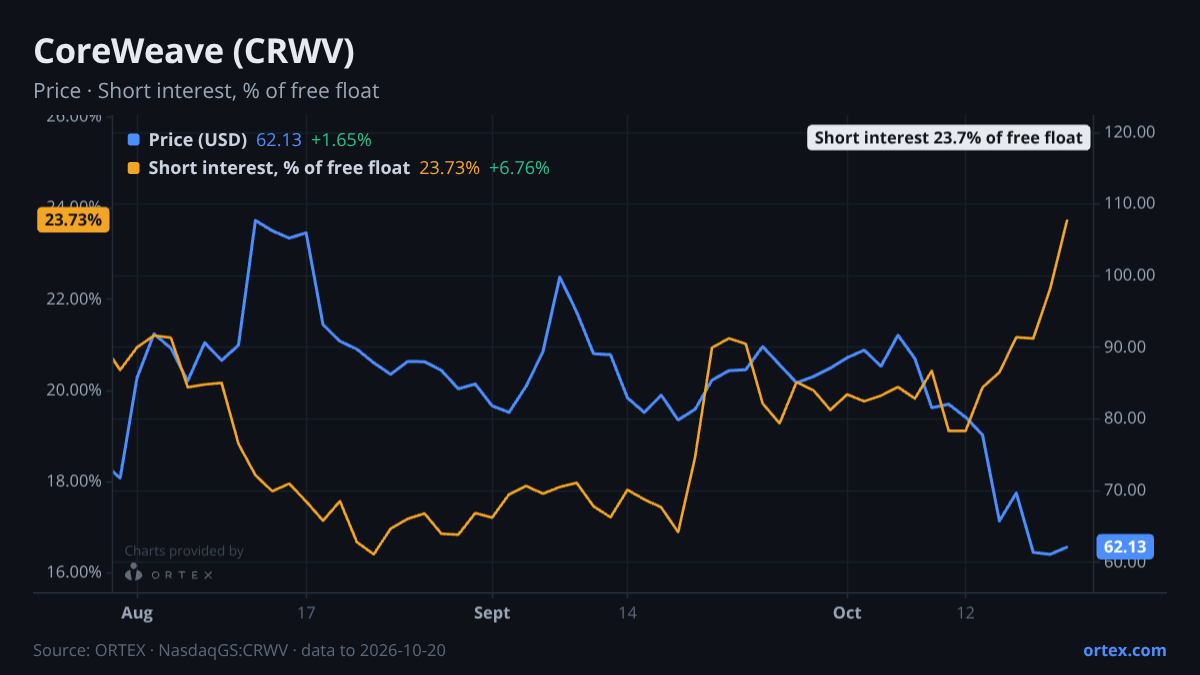The height and width of the screenshot is (675, 1200).
Task: Click the Oct x-axis label
Action: click(x=847, y=612)
